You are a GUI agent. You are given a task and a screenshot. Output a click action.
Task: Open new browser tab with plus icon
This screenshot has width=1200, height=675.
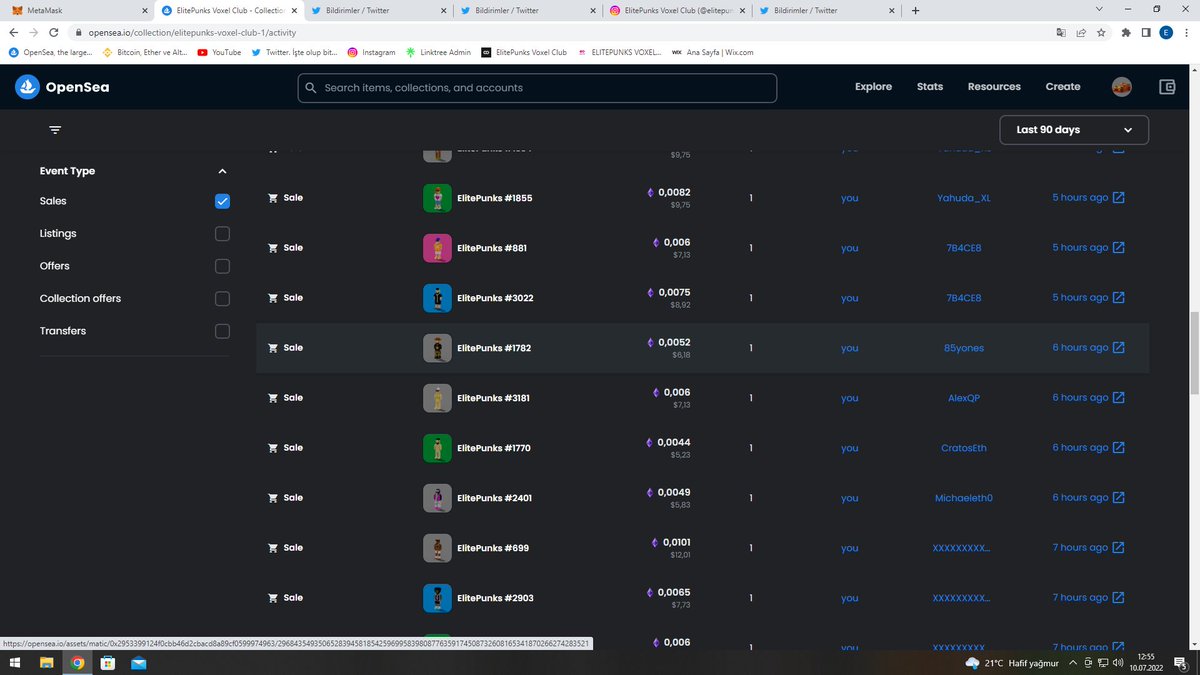pyautogui.click(x=915, y=10)
